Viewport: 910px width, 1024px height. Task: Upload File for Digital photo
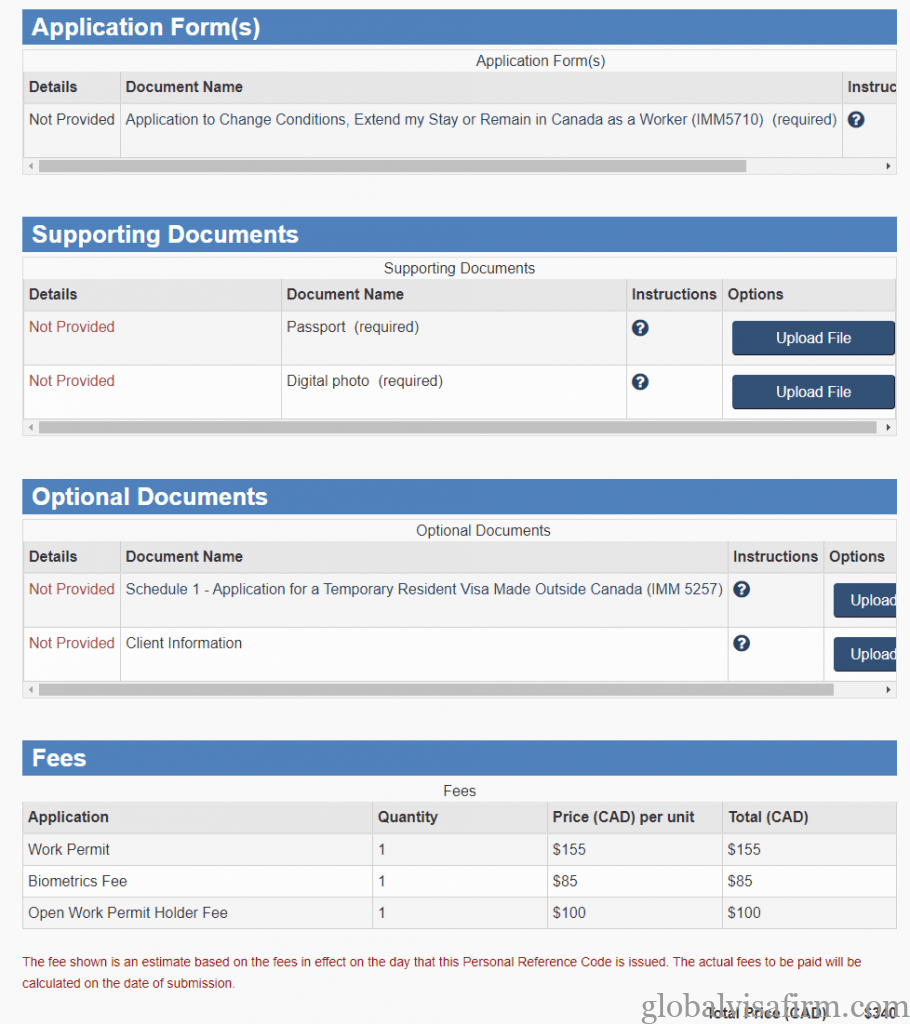click(x=813, y=392)
